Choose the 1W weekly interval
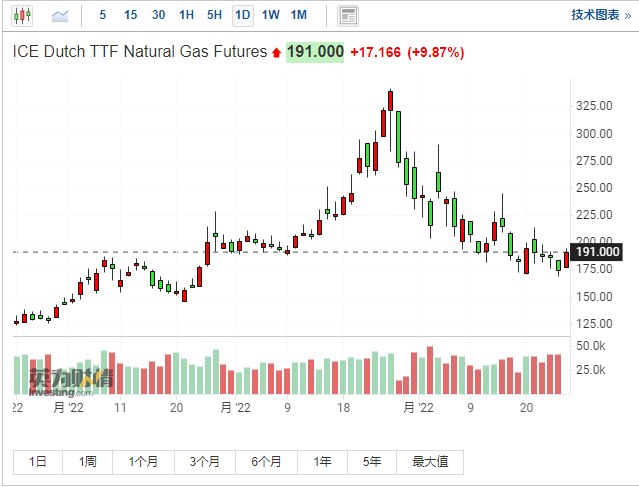Viewport: 639px width, 487px height. 270,15
